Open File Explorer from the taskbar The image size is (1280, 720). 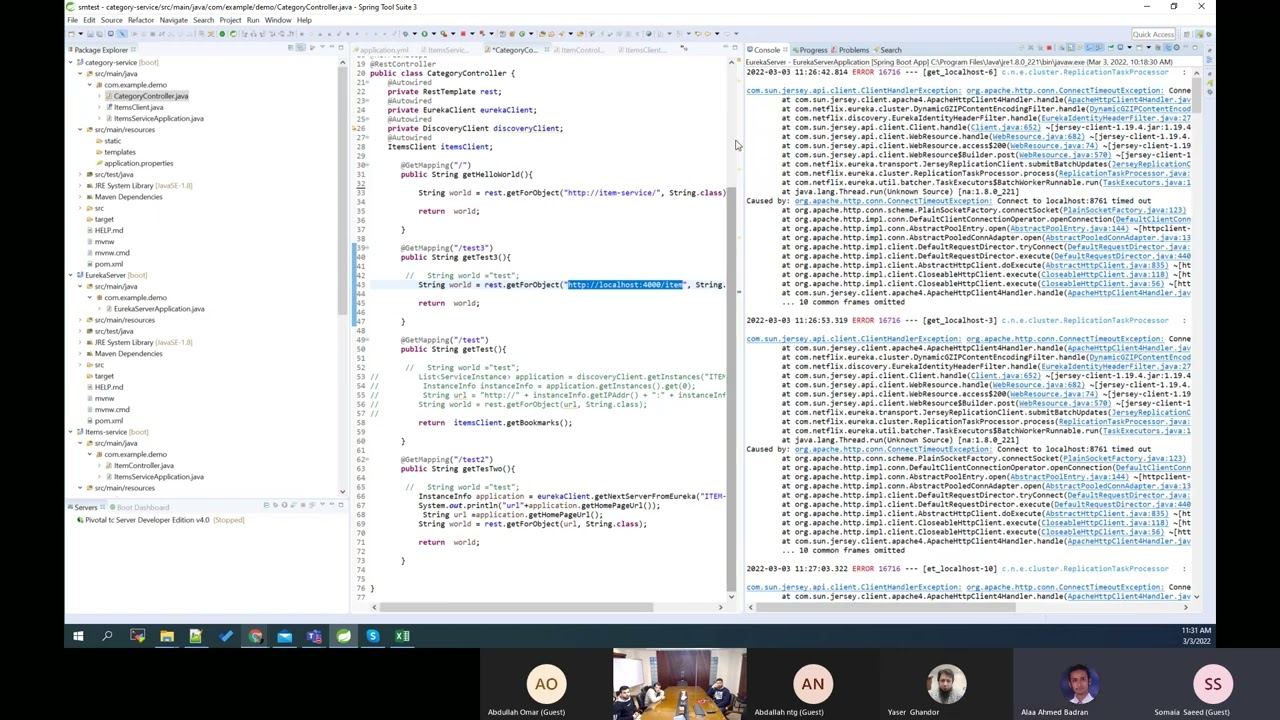(167, 636)
